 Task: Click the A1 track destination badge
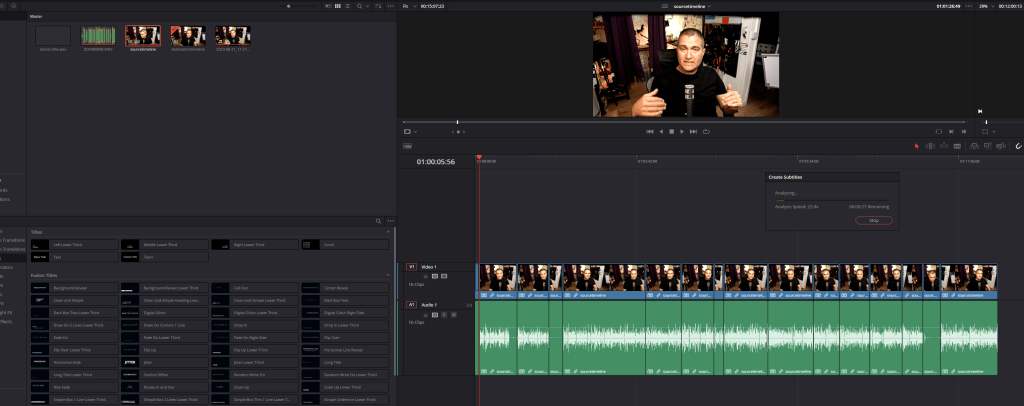[411, 305]
